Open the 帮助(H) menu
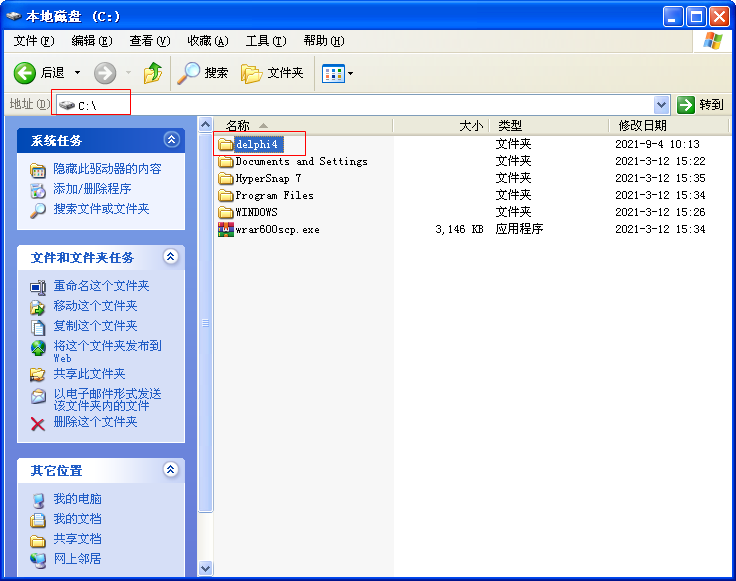The image size is (736, 581). coord(324,41)
